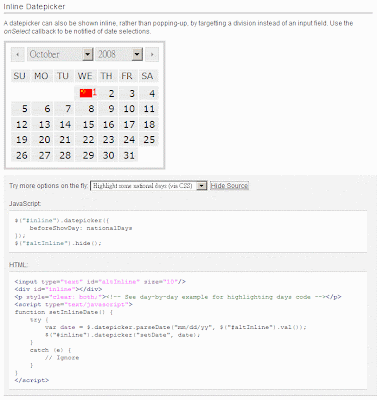Image resolution: width=377 pixels, height=400 pixels.
Task: Select day 21 in calendar
Action: click(64, 140)
